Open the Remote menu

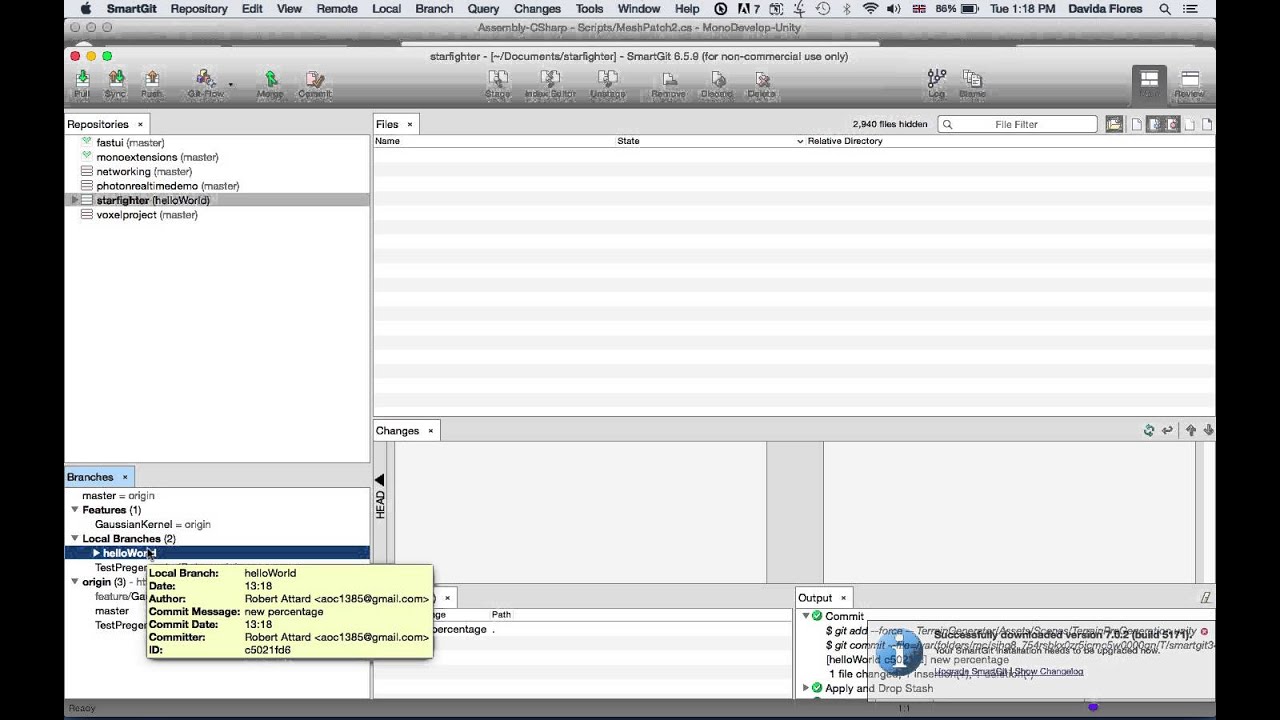(337, 9)
